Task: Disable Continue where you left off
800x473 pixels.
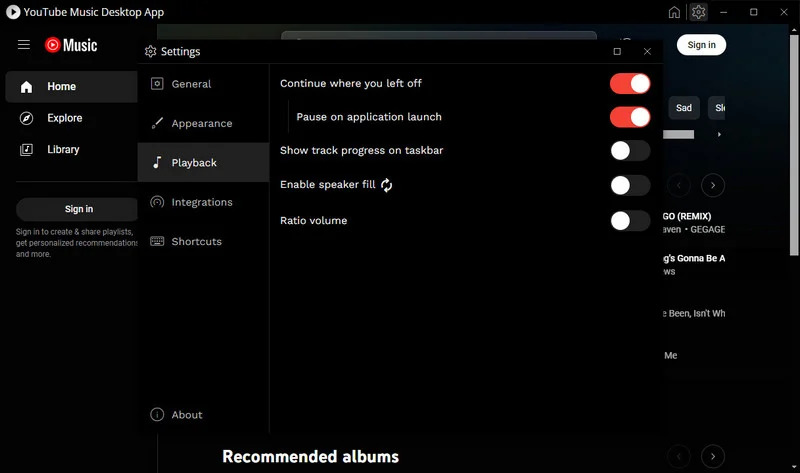Action: coord(630,84)
